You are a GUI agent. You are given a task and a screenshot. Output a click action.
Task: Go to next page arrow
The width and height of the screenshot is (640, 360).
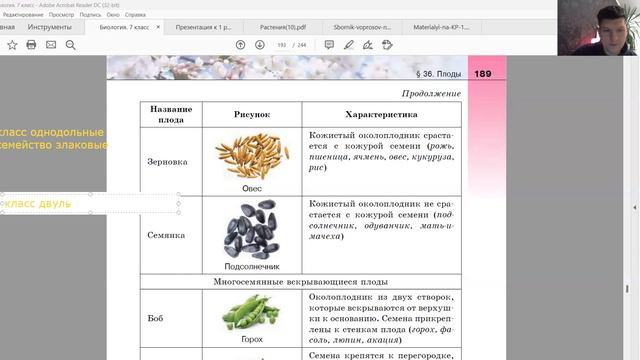coord(260,45)
